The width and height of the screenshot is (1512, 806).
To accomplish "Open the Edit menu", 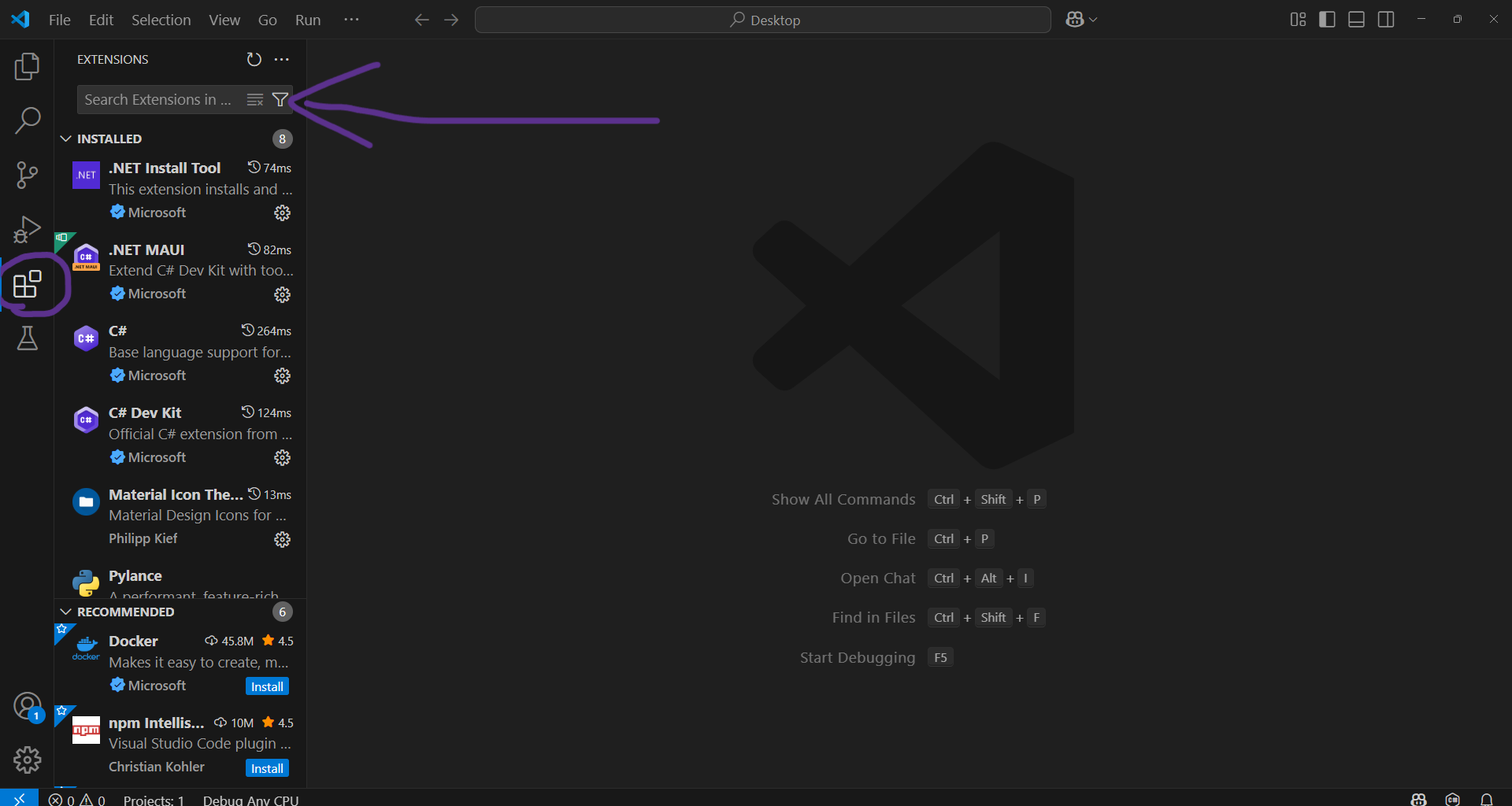I will 101,20.
